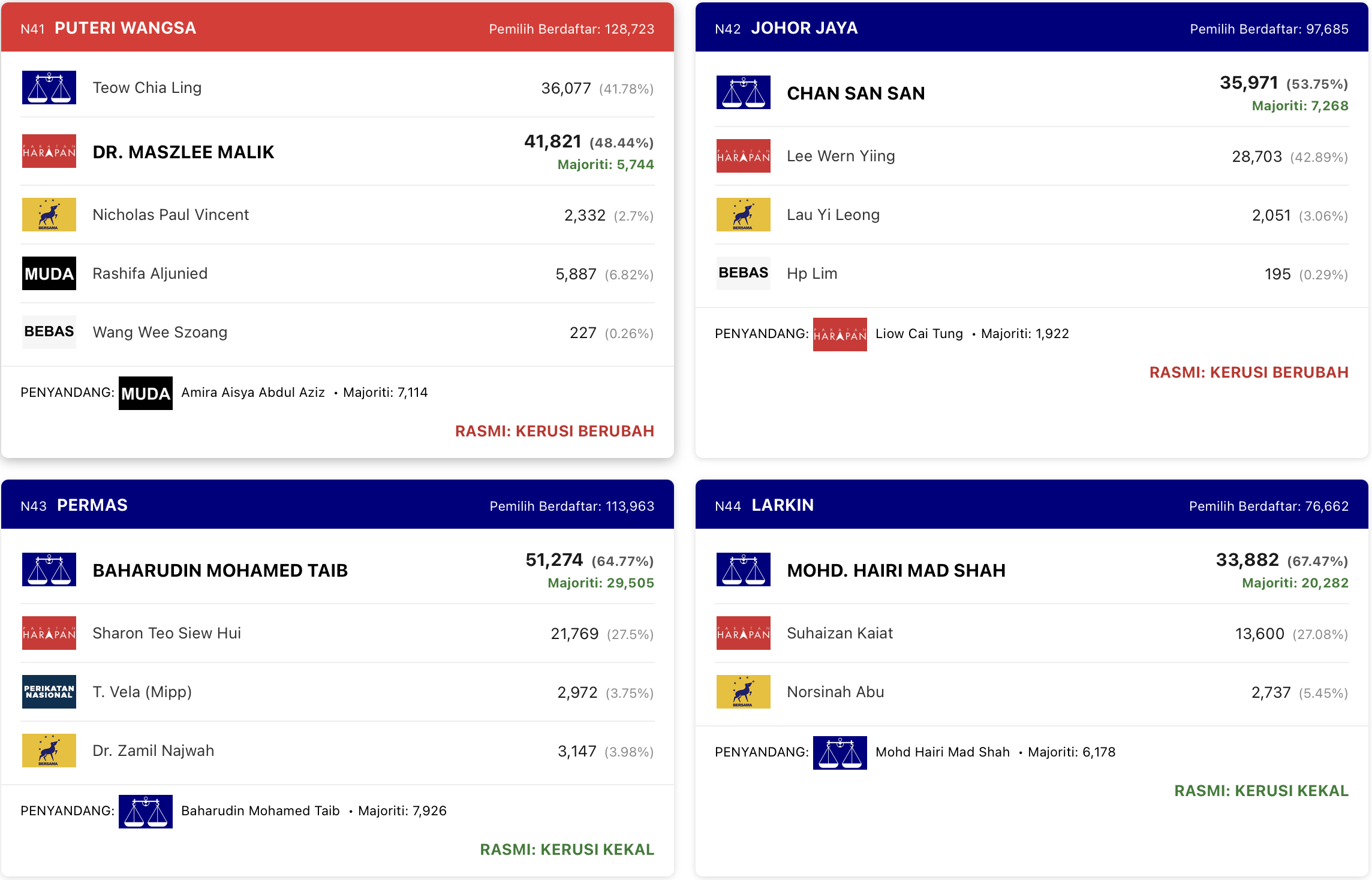Viewport: 1372px width, 880px height.
Task: Click the Perikatan Nasional logo beside T. Vela
Action: pos(49,692)
